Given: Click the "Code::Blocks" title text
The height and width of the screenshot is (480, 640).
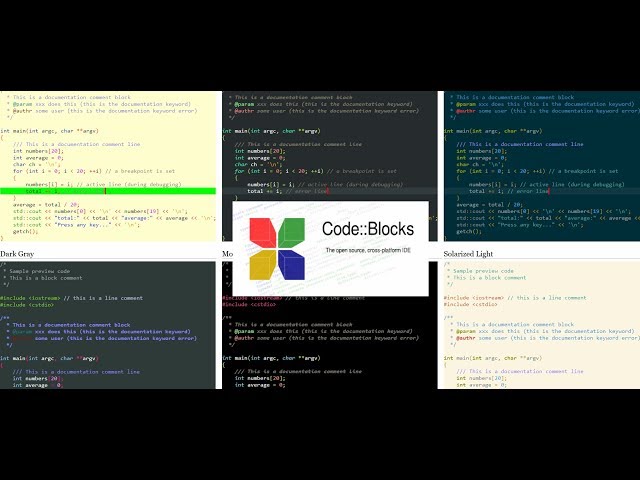Looking at the screenshot, I should coord(368,229).
